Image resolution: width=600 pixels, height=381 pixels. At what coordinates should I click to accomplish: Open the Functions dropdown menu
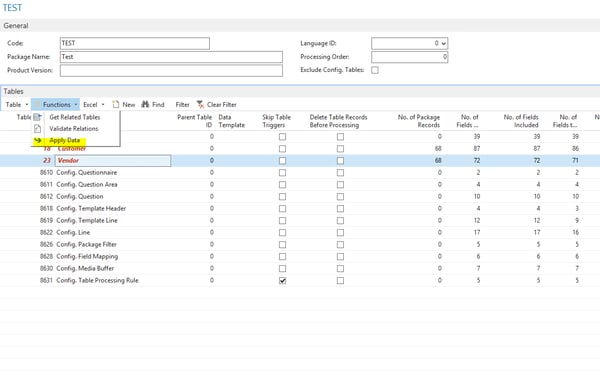pyautogui.click(x=55, y=104)
